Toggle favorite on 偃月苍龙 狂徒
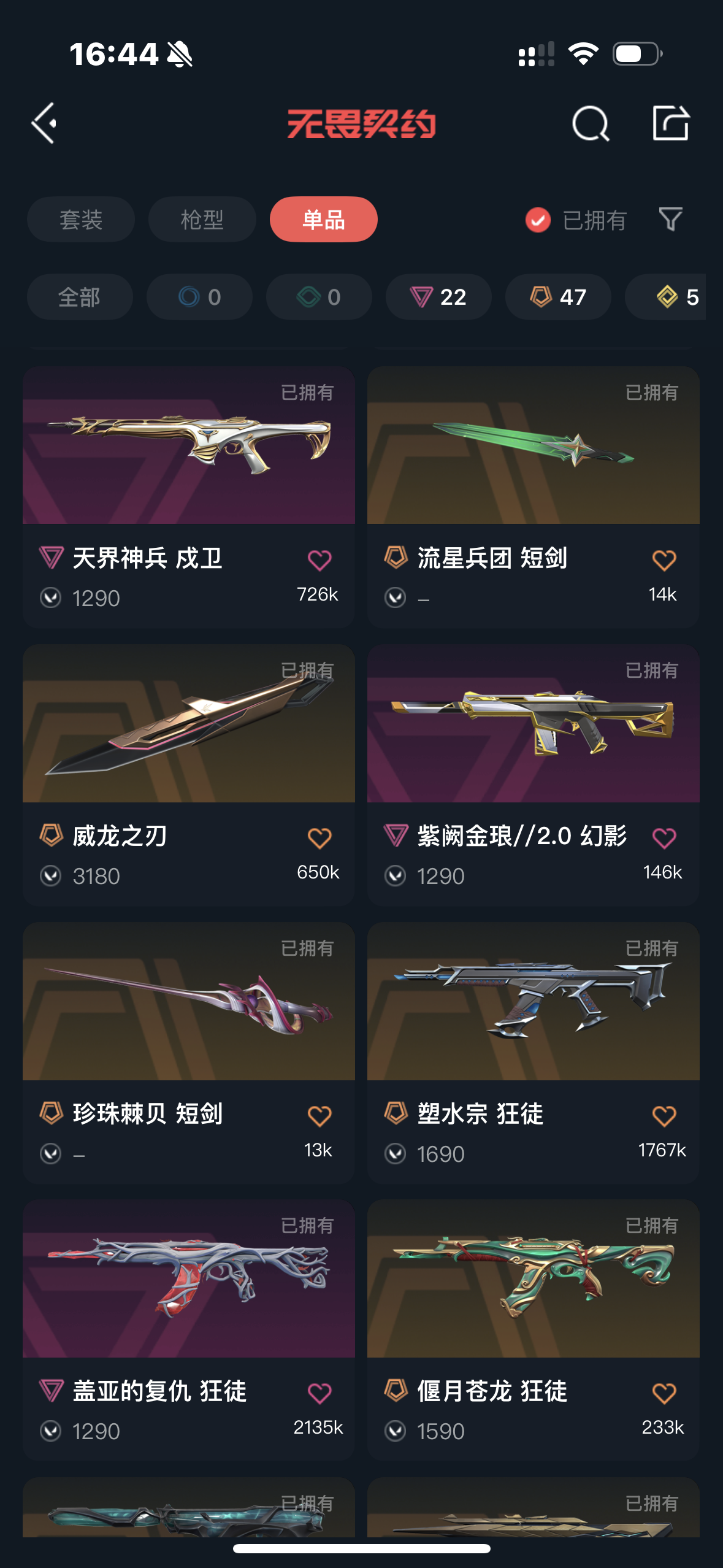Viewport: 723px width, 1568px height. click(664, 1393)
